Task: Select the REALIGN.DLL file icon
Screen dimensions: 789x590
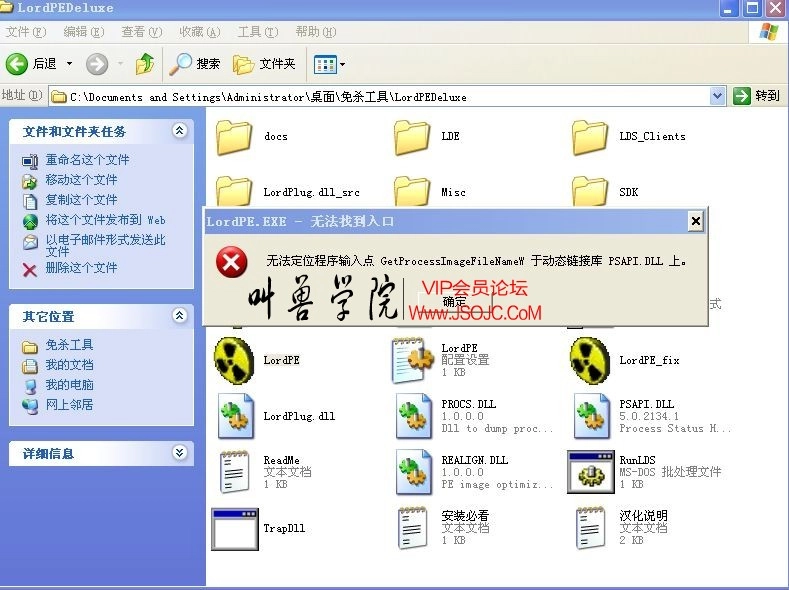Action: 414,472
